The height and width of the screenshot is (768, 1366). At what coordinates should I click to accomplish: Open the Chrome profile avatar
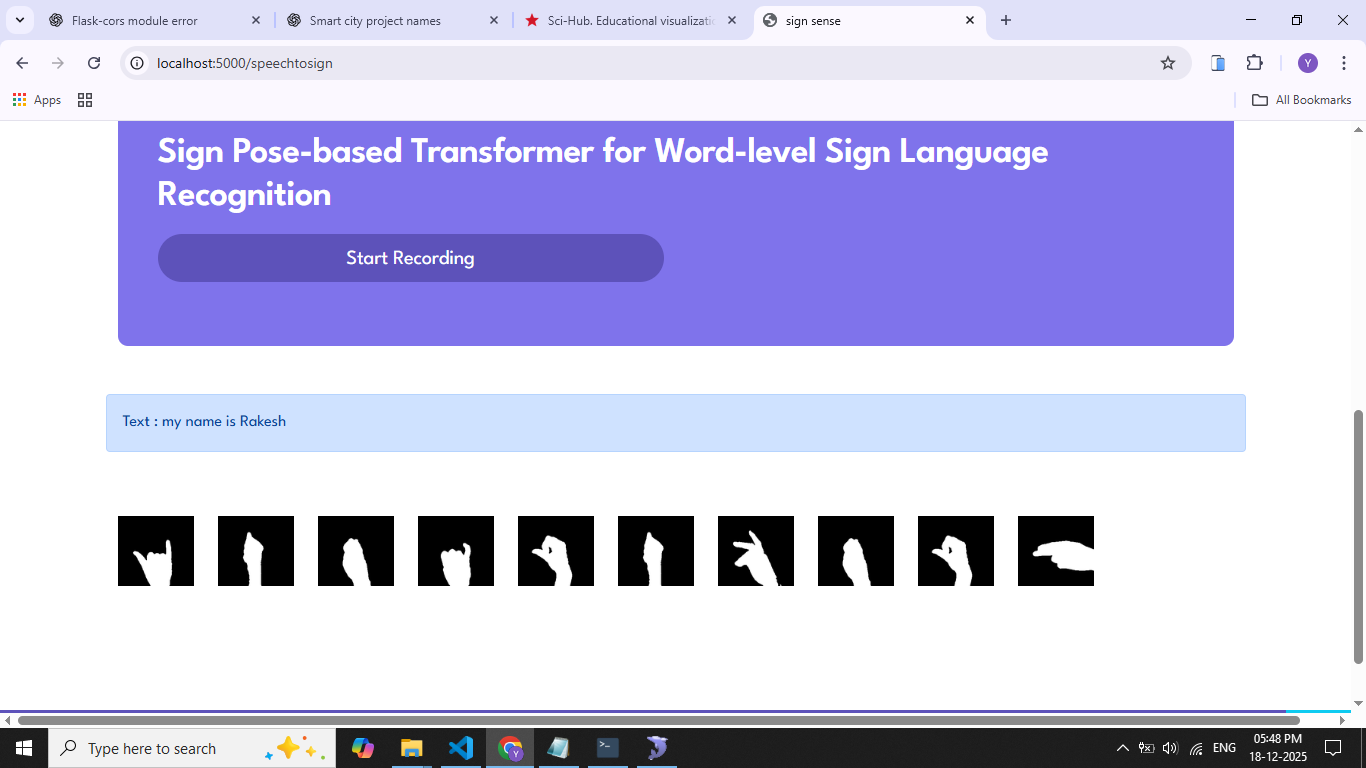[1307, 63]
